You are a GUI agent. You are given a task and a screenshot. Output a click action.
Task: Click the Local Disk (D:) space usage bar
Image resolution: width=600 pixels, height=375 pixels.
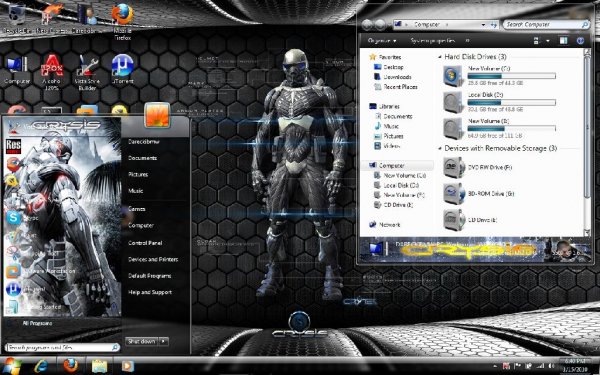[x=512, y=103]
